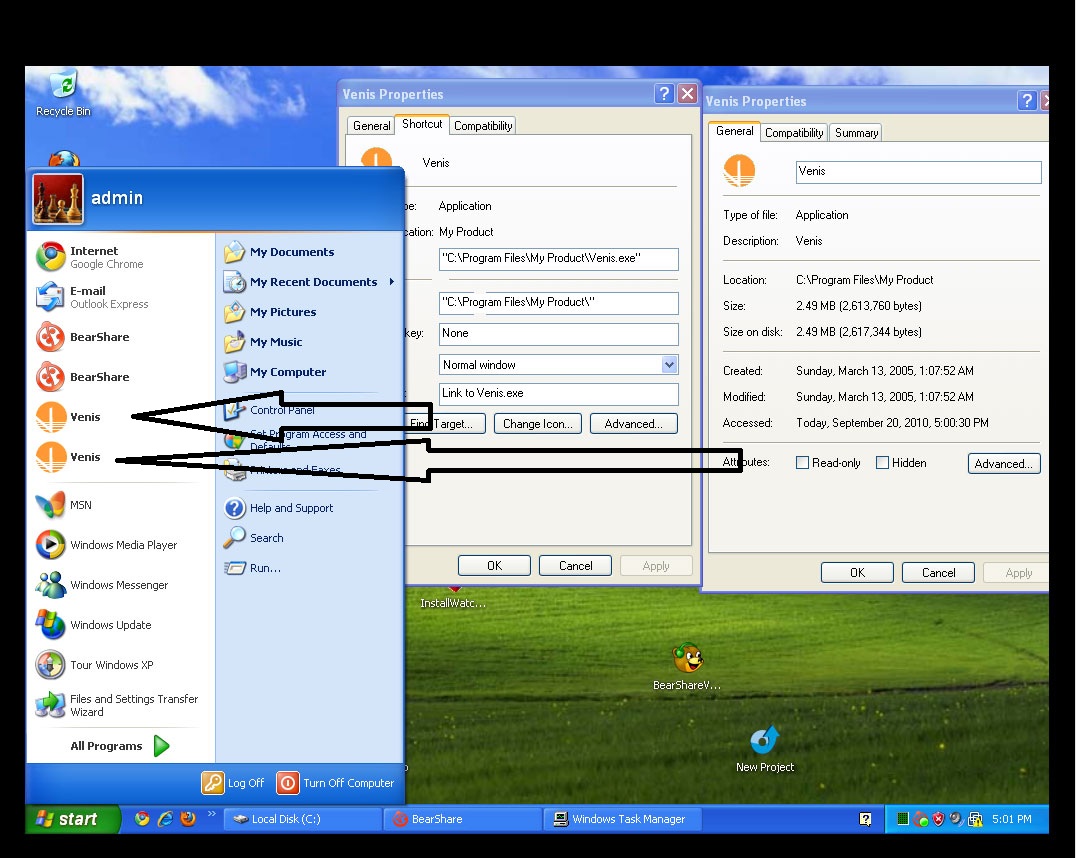Click the Comment field reading Link to Venis.exe
Image resolution: width=1077 pixels, height=858 pixels.
(558, 394)
